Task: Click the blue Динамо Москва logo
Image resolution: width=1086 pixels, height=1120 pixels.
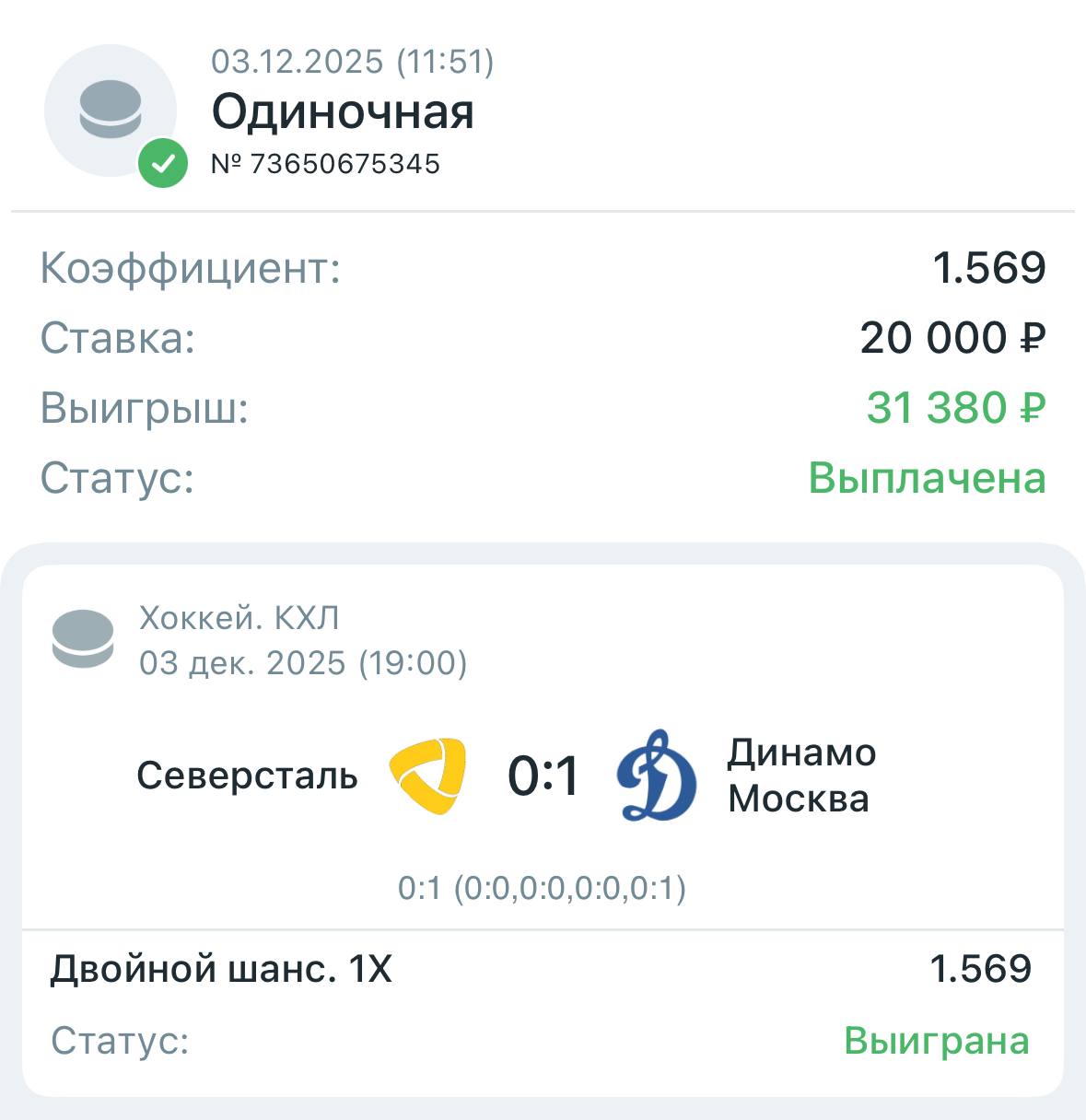Action: click(657, 776)
